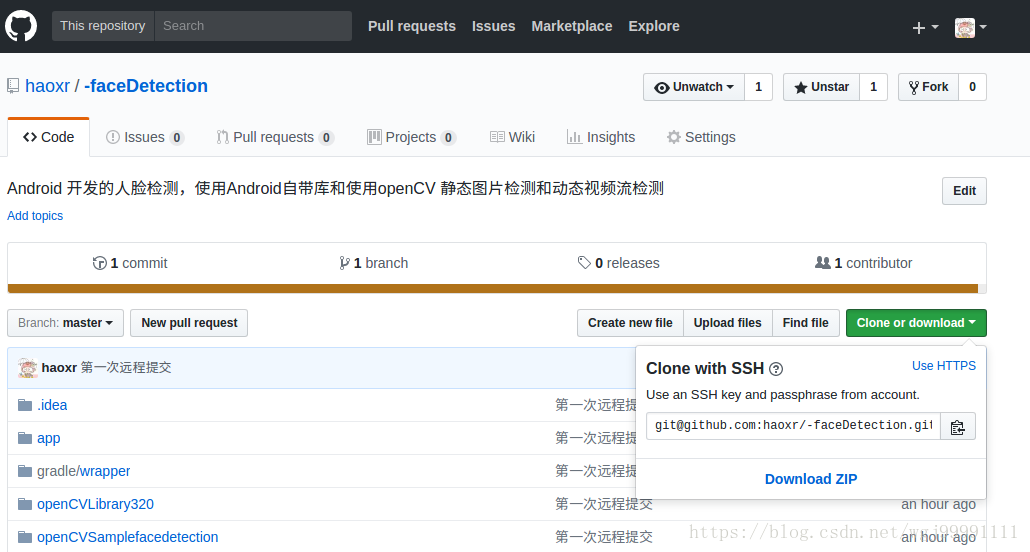
Task: Open commit message in openCVSamplefacedetection row
Action: [x=604, y=537]
